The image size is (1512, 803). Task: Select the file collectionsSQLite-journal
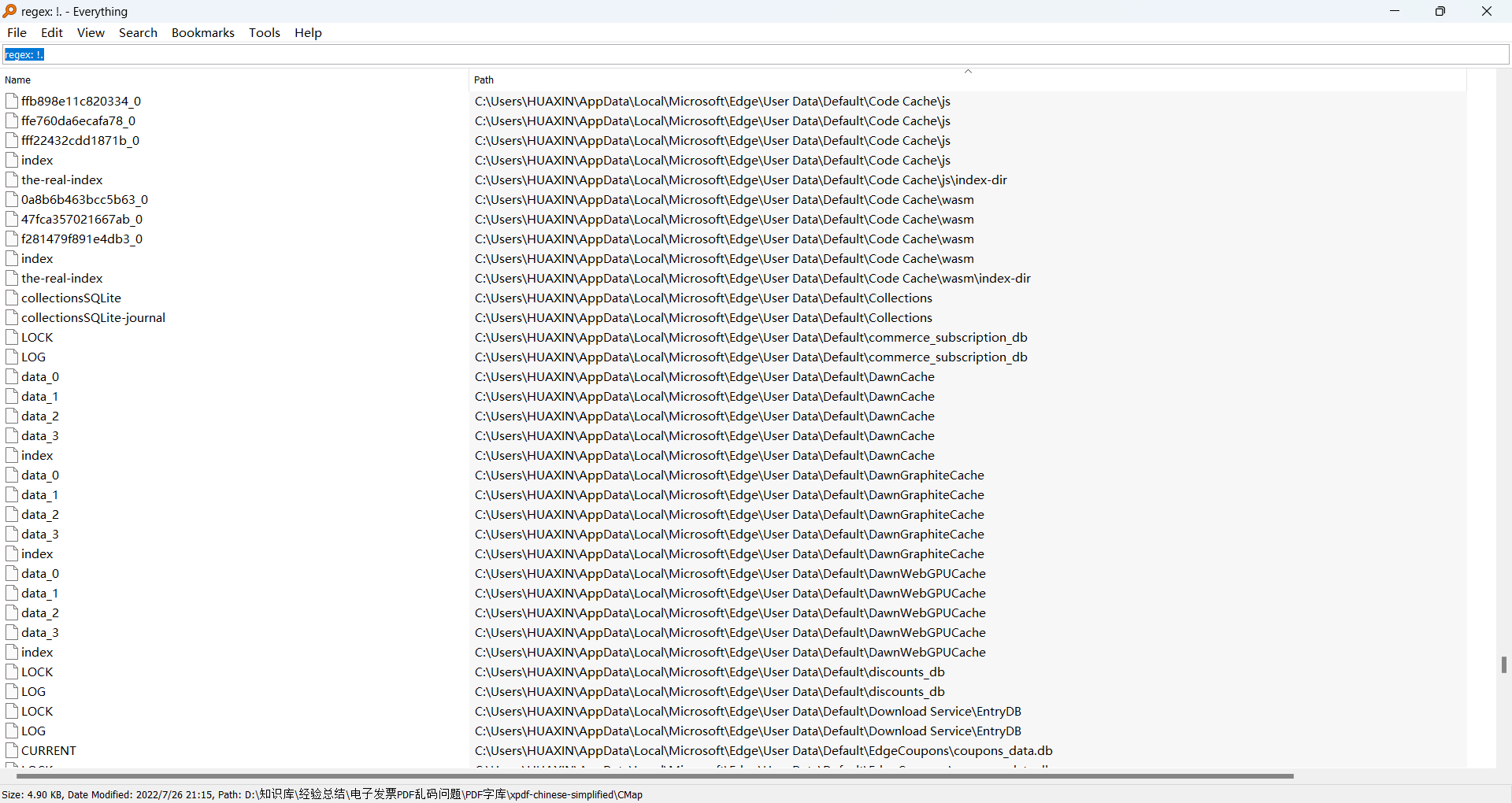pyautogui.click(x=93, y=317)
